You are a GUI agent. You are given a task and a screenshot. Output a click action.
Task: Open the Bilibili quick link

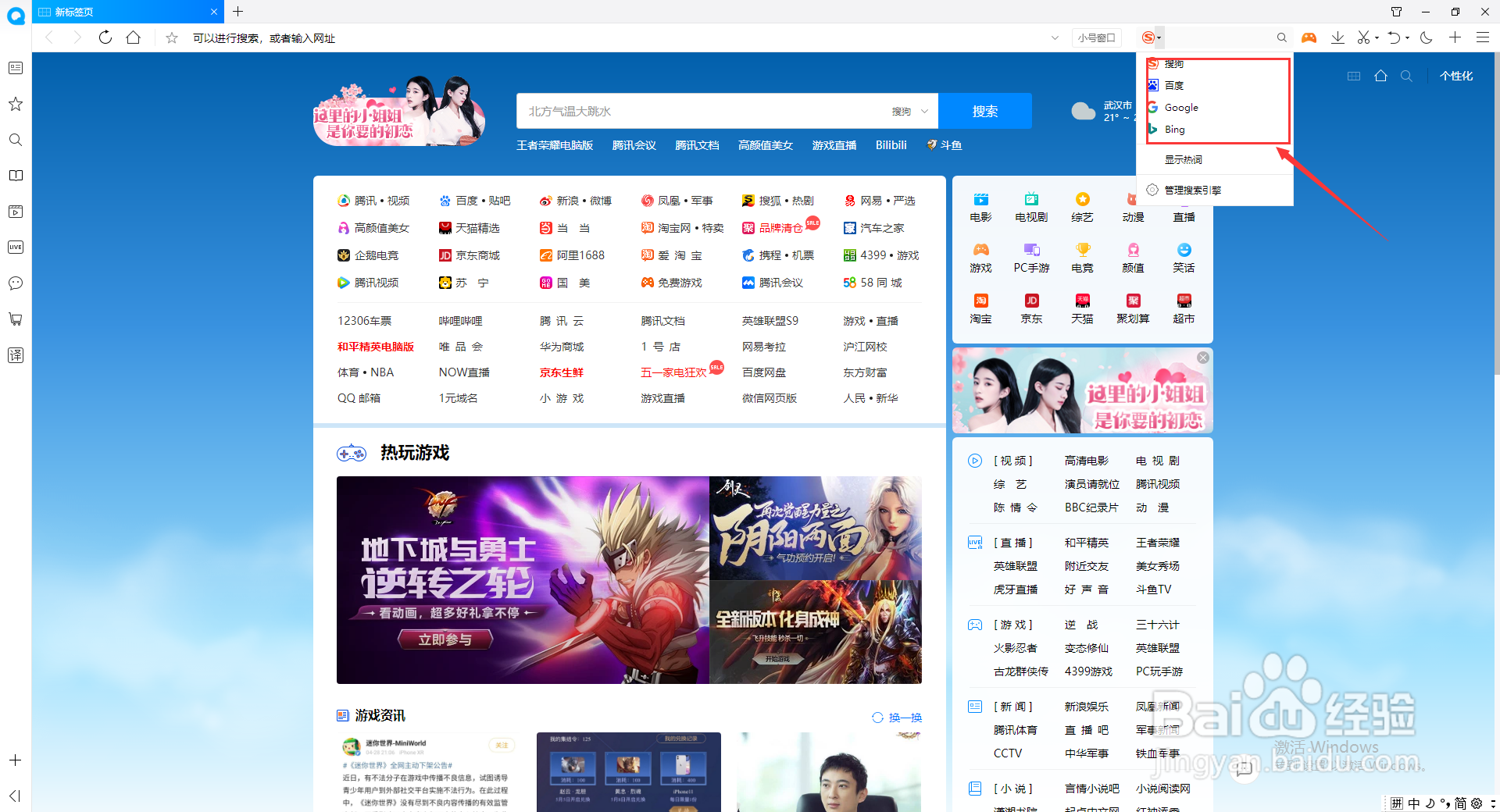click(891, 145)
